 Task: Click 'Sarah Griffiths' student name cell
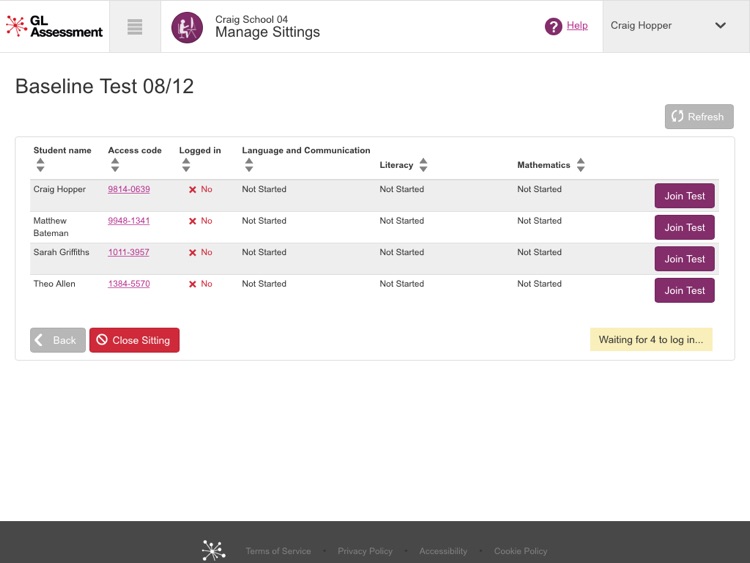[x=61, y=252]
